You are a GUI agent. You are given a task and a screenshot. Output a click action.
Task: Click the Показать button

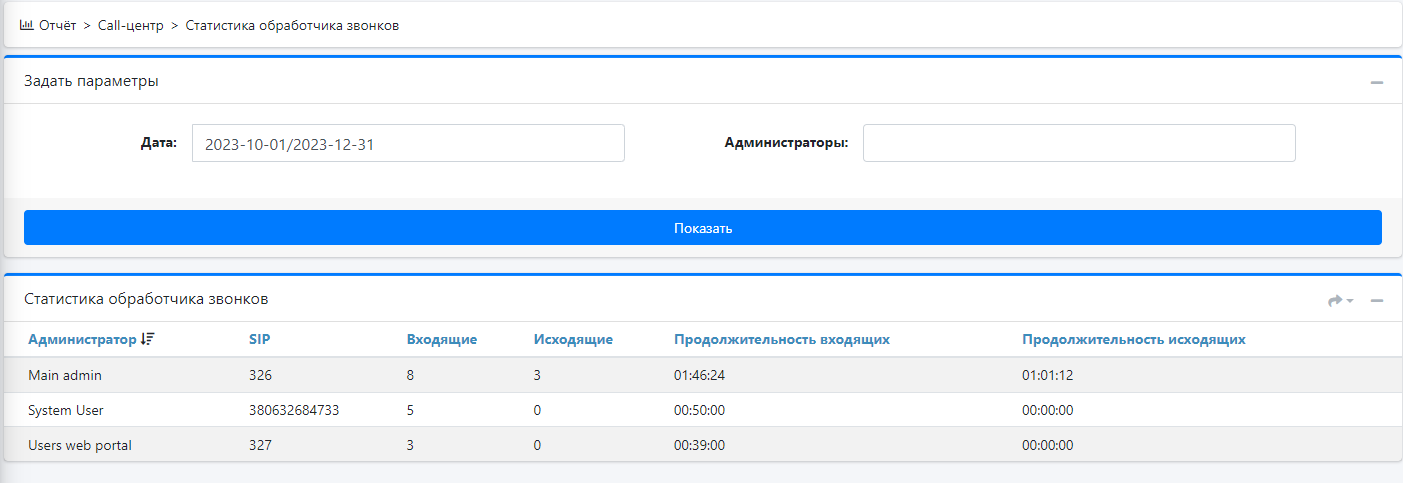coord(702,228)
